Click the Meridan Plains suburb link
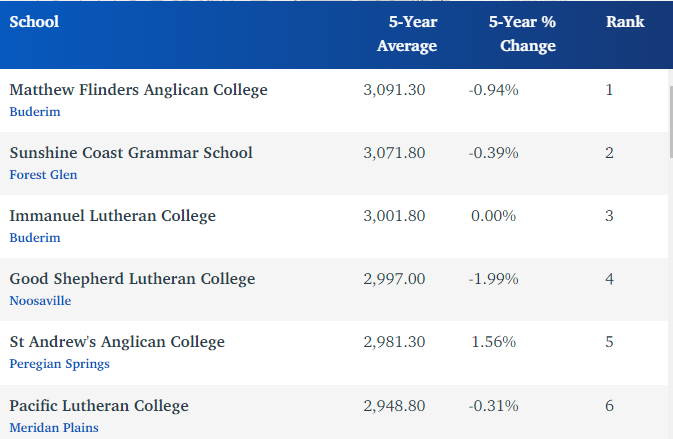The height and width of the screenshot is (439, 673). (54, 428)
